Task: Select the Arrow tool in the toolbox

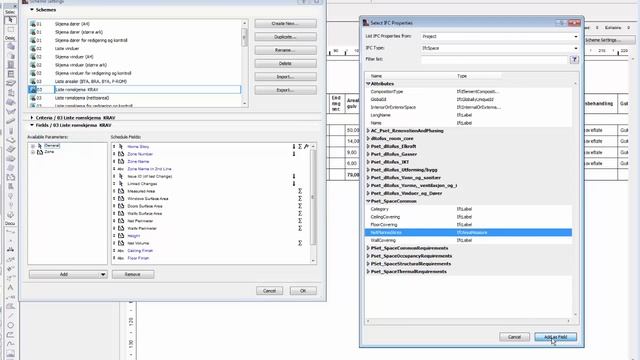Action: 10,20
